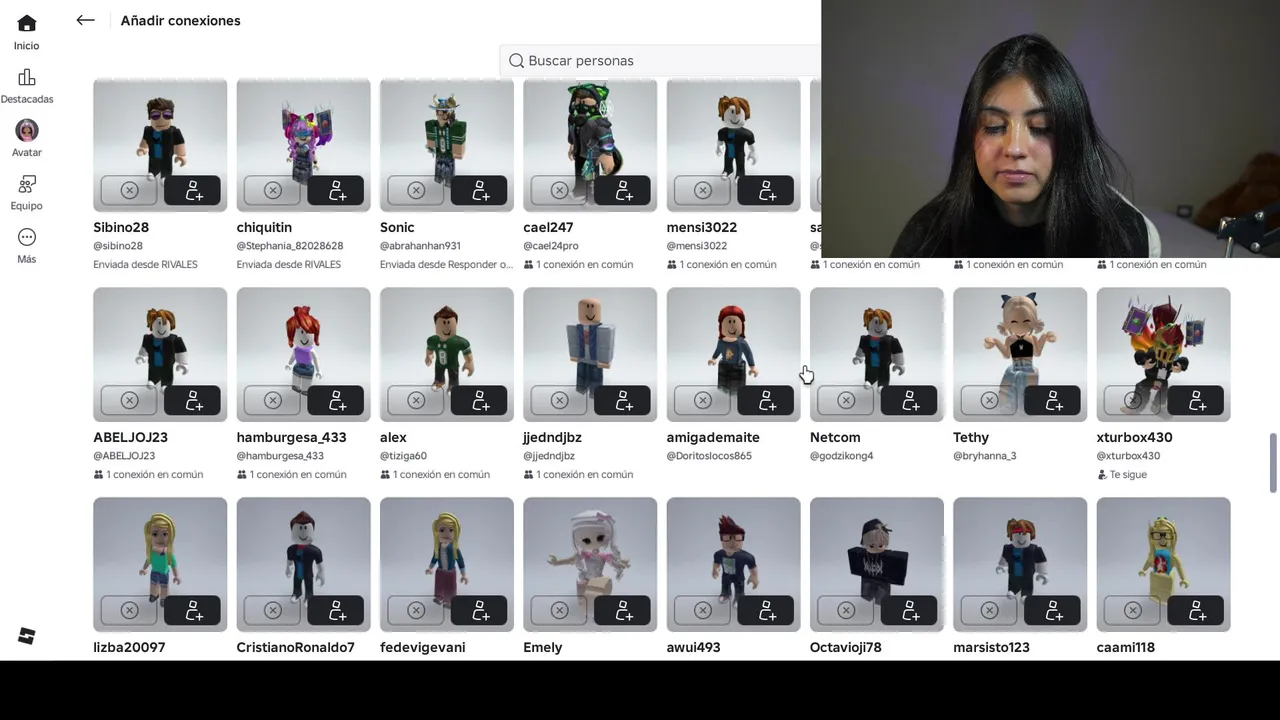The width and height of the screenshot is (1280, 720).
Task: Accept connection request from Tethy
Action: click(x=1052, y=400)
